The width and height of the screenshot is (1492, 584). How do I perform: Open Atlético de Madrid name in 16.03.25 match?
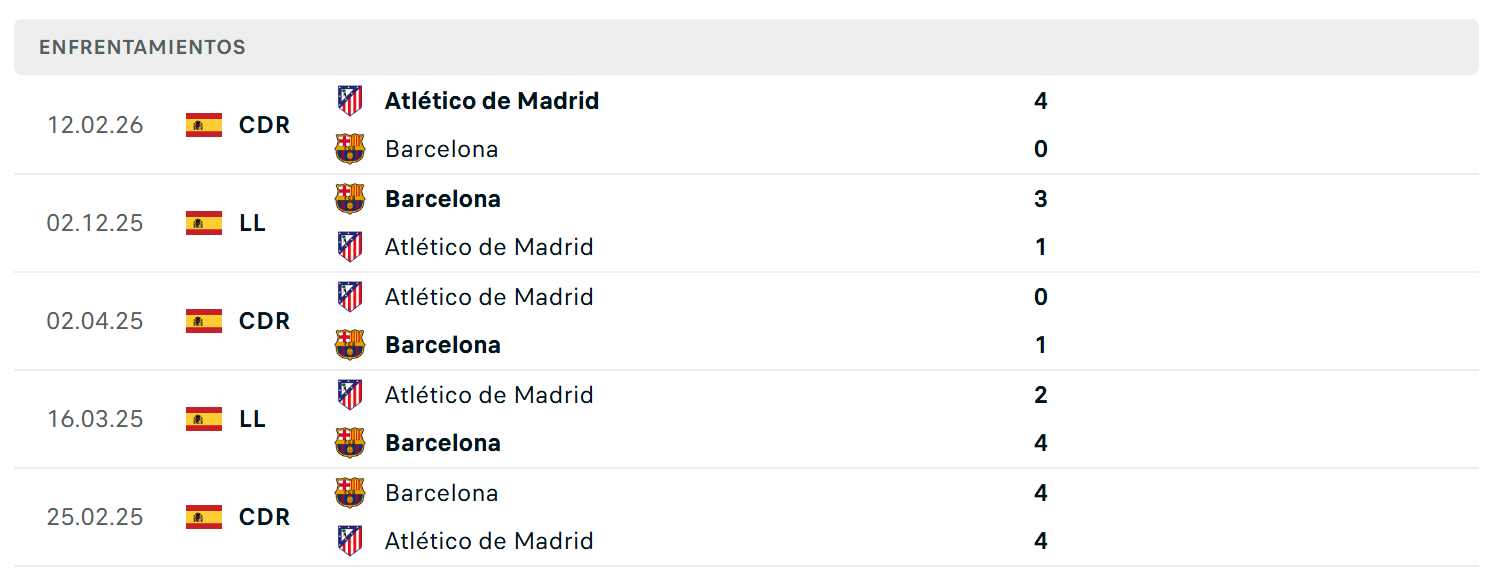tap(489, 395)
